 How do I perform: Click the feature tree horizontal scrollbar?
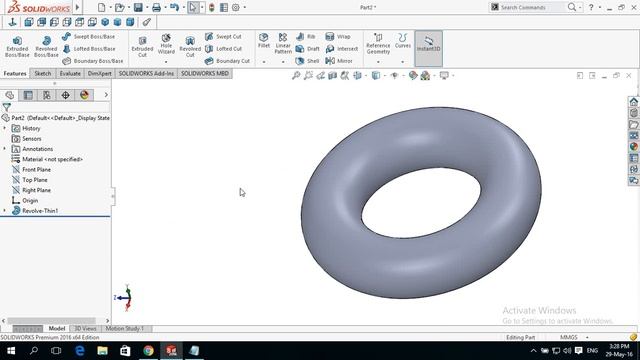click(51, 321)
